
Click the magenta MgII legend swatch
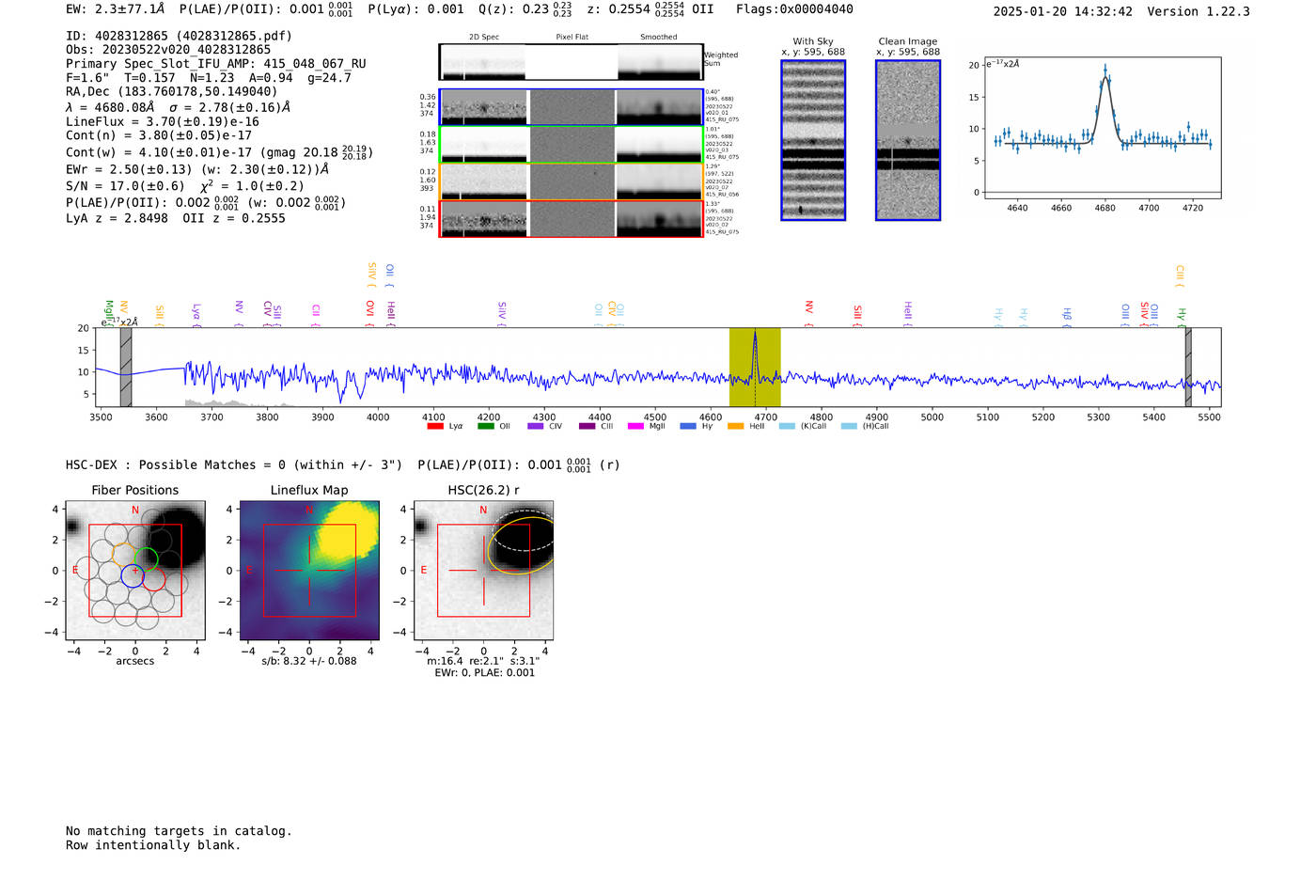634,426
